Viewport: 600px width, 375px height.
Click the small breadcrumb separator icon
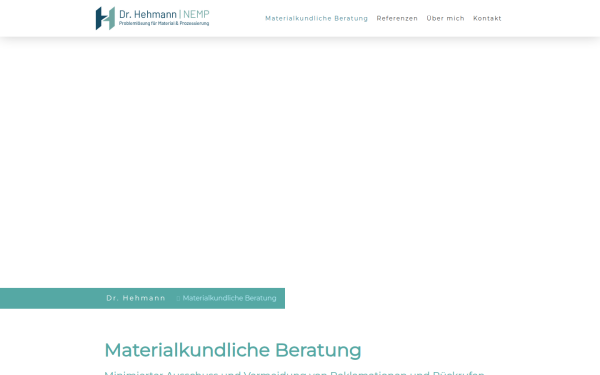click(x=178, y=298)
